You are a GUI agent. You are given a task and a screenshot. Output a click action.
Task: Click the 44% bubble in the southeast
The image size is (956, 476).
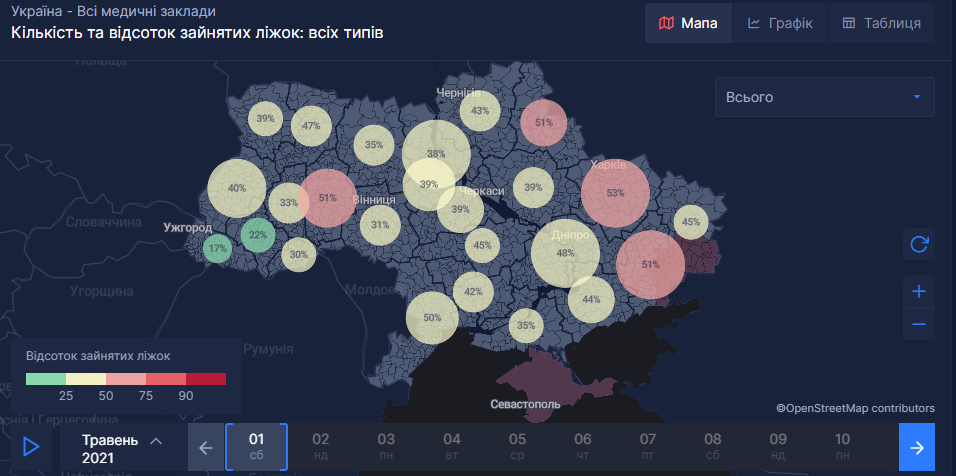pos(591,300)
